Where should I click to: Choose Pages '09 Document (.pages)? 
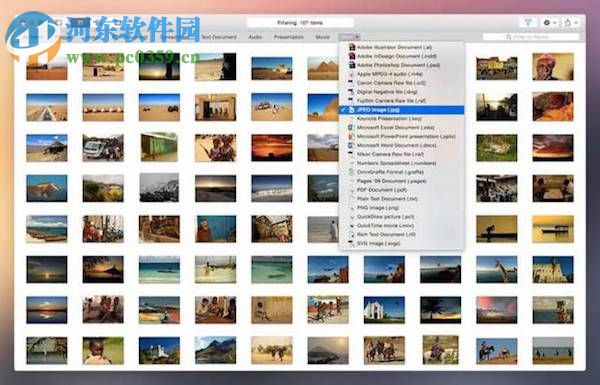pos(401,181)
